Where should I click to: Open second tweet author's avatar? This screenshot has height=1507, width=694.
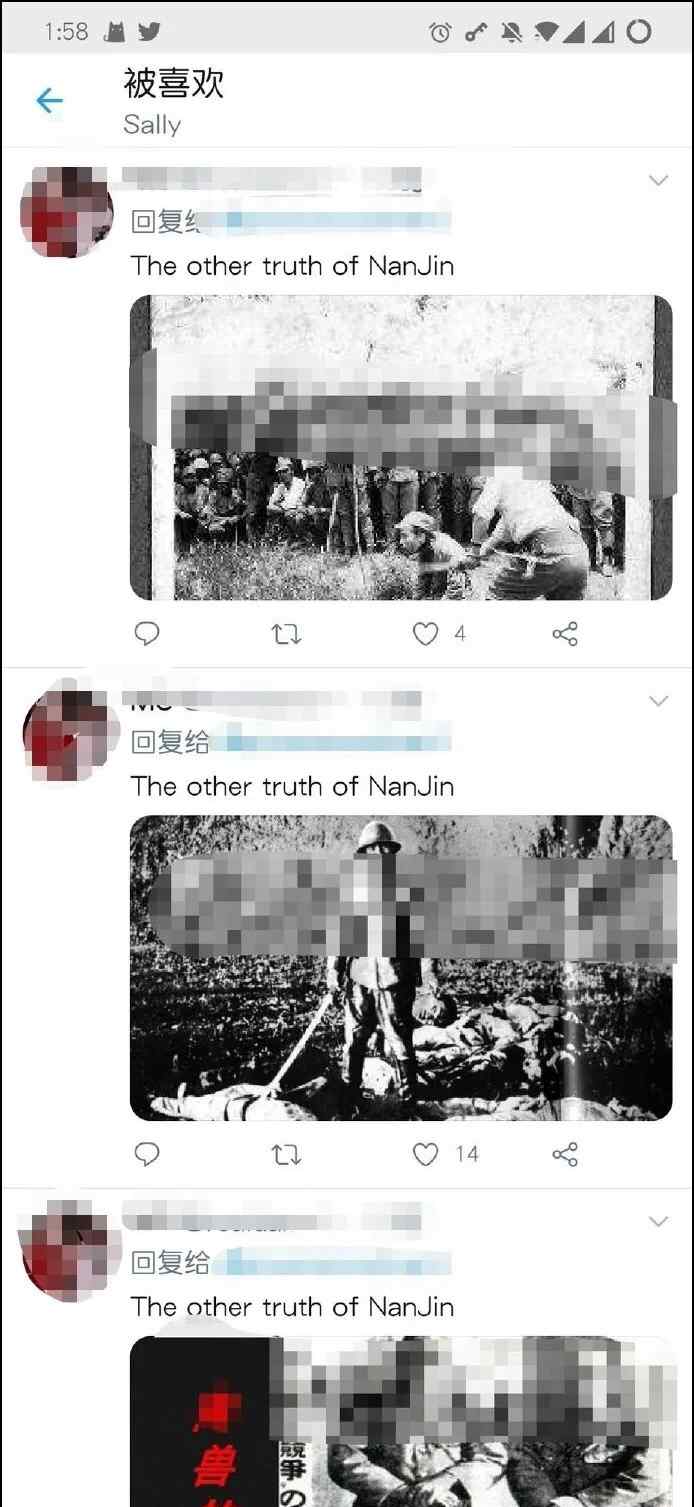coord(66,733)
